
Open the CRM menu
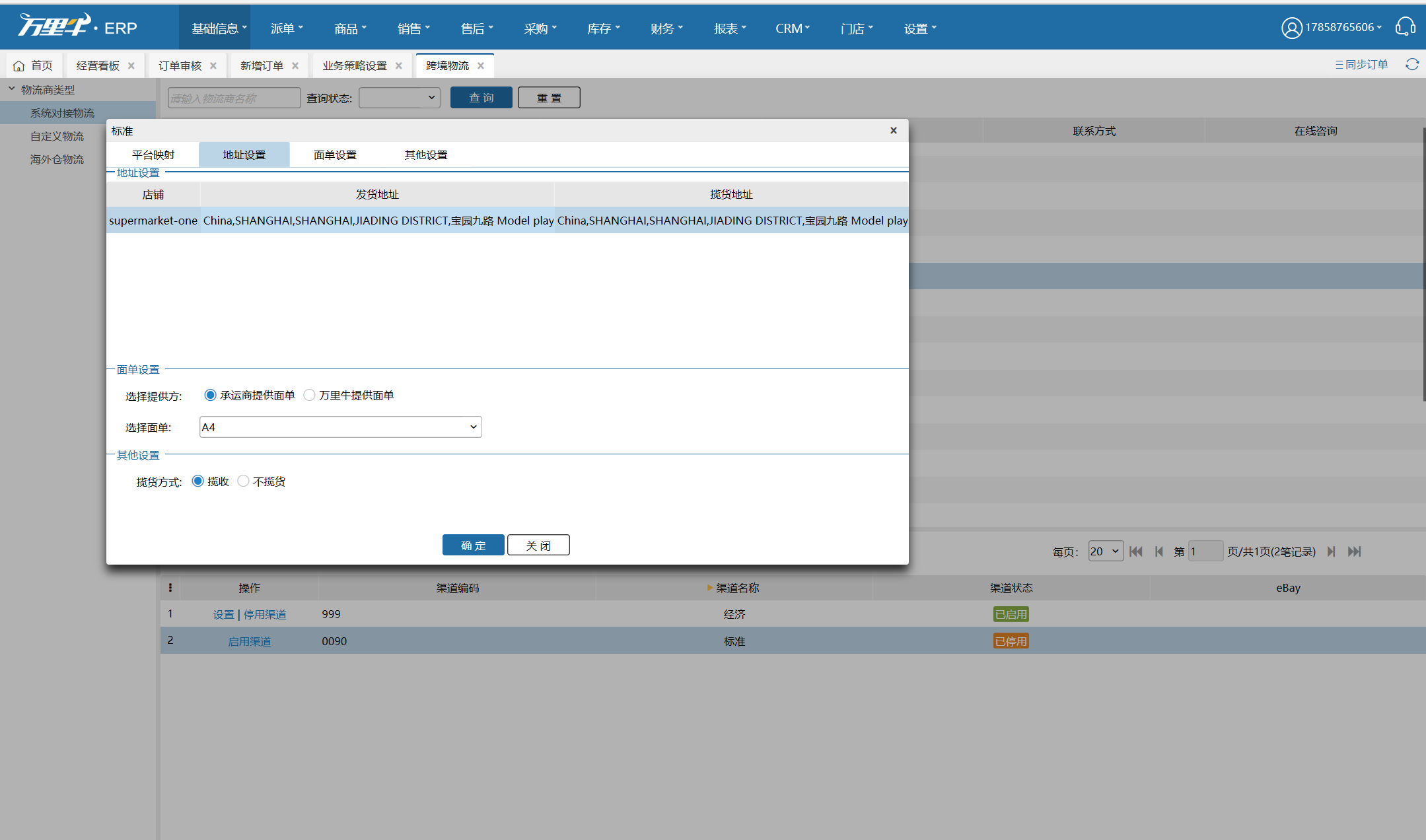793,28
